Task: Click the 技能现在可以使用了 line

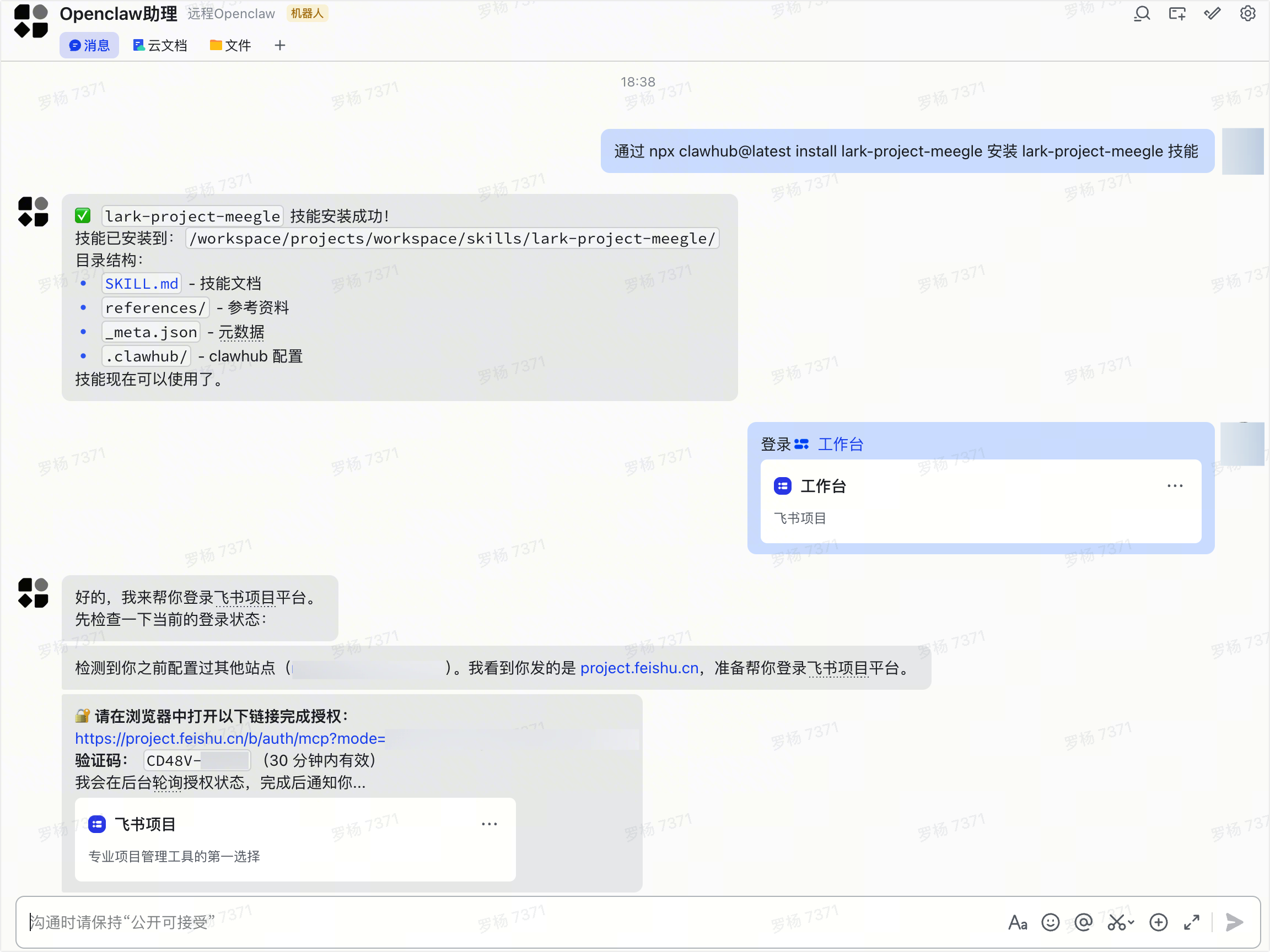Action: click(x=149, y=379)
